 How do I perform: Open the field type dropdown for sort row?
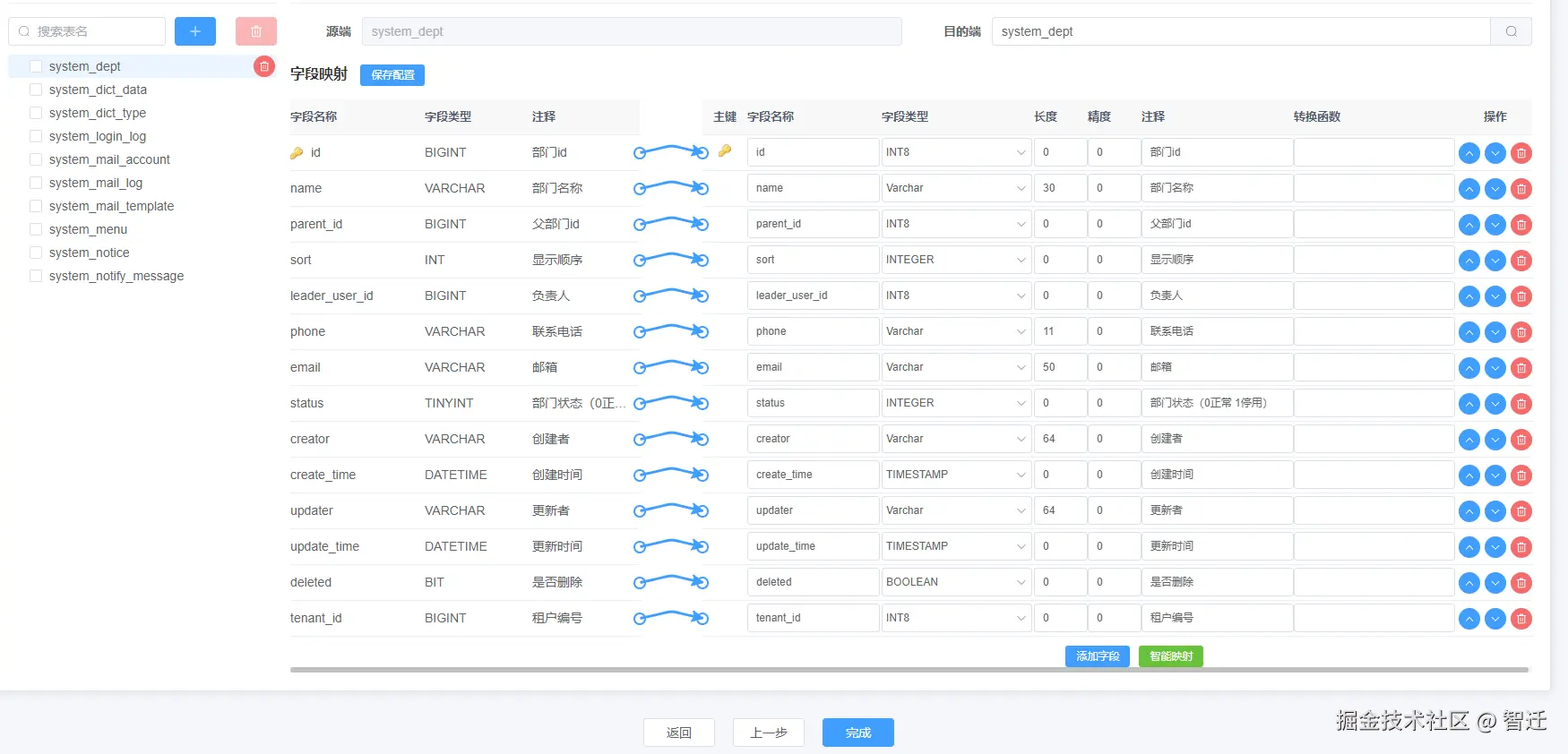pyautogui.click(x=956, y=260)
